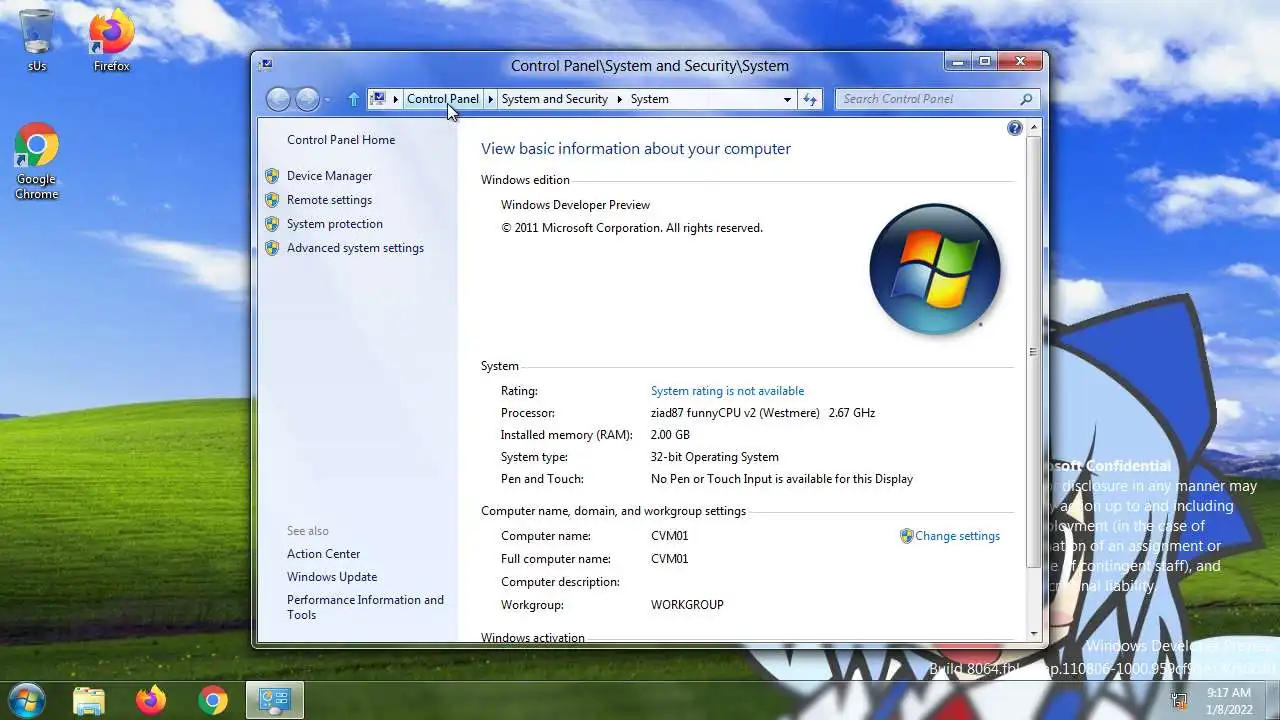The height and width of the screenshot is (720, 1280).
Task: Open System rating is not available link
Action: pyautogui.click(x=727, y=391)
